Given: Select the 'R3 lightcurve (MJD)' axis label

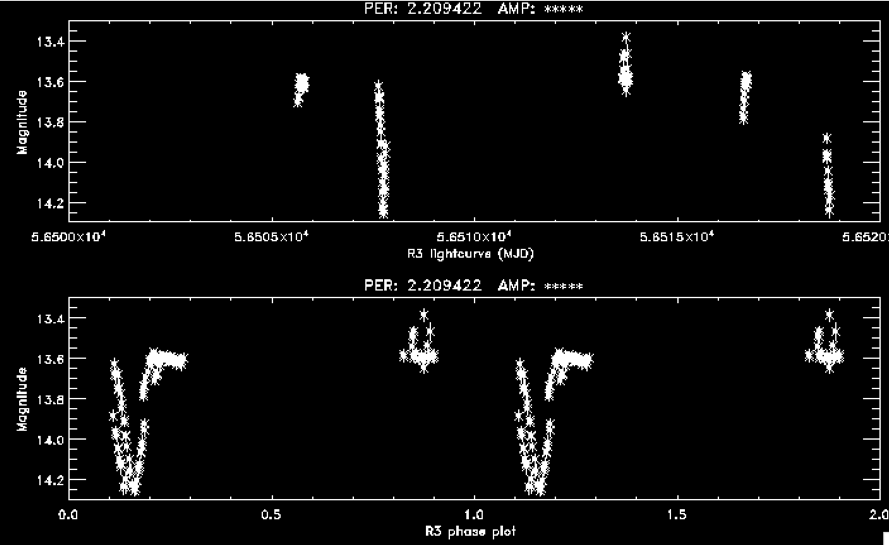Looking at the screenshot, I should pyautogui.click(x=473, y=253).
